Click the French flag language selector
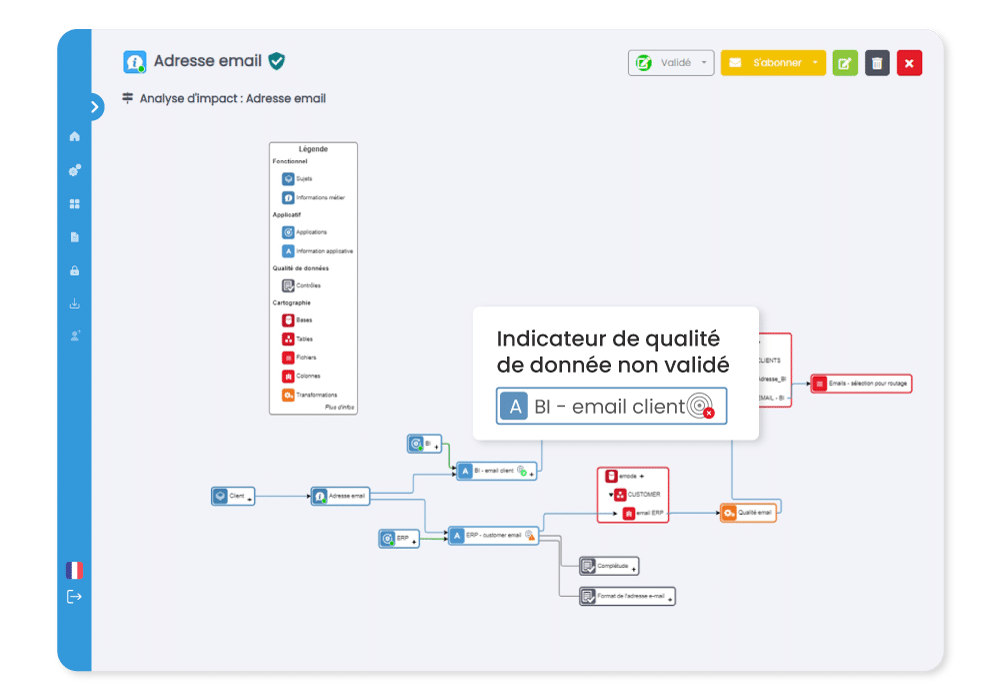Screen dimensions: 1000x698 coord(74,570)
